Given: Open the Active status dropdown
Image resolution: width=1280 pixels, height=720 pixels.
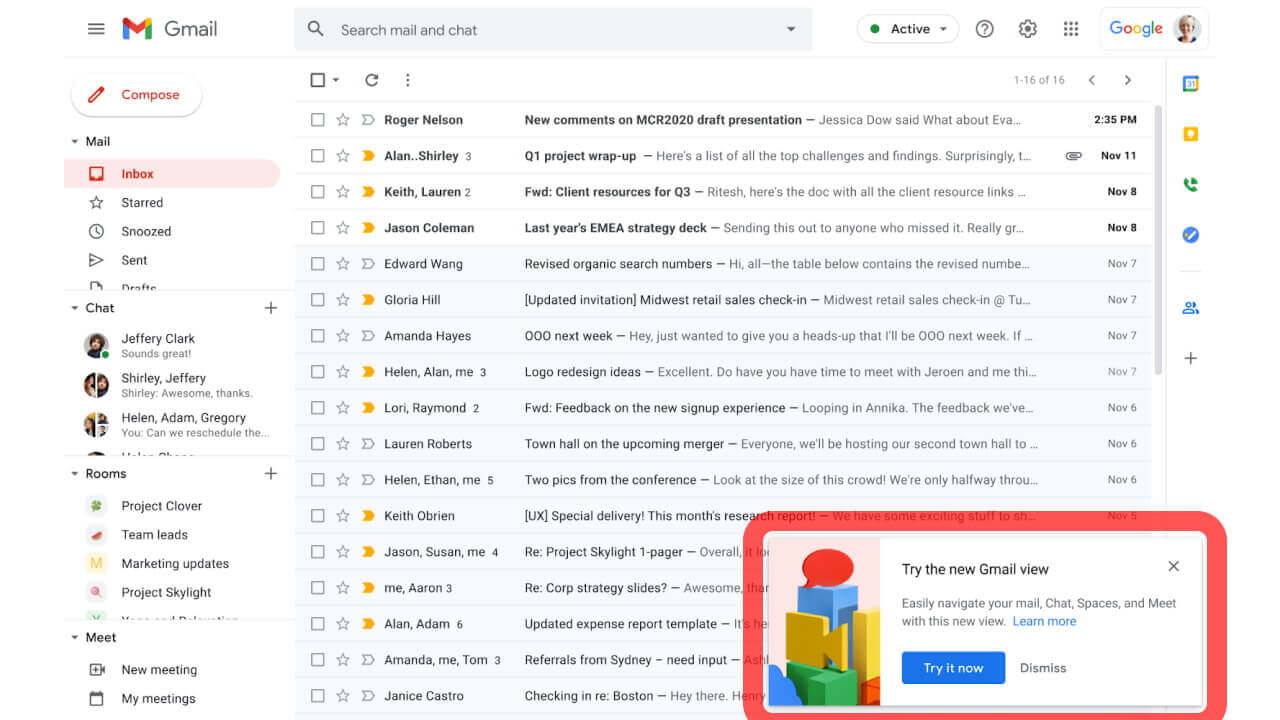Looking at the screenshot, I should pos(908,28).
